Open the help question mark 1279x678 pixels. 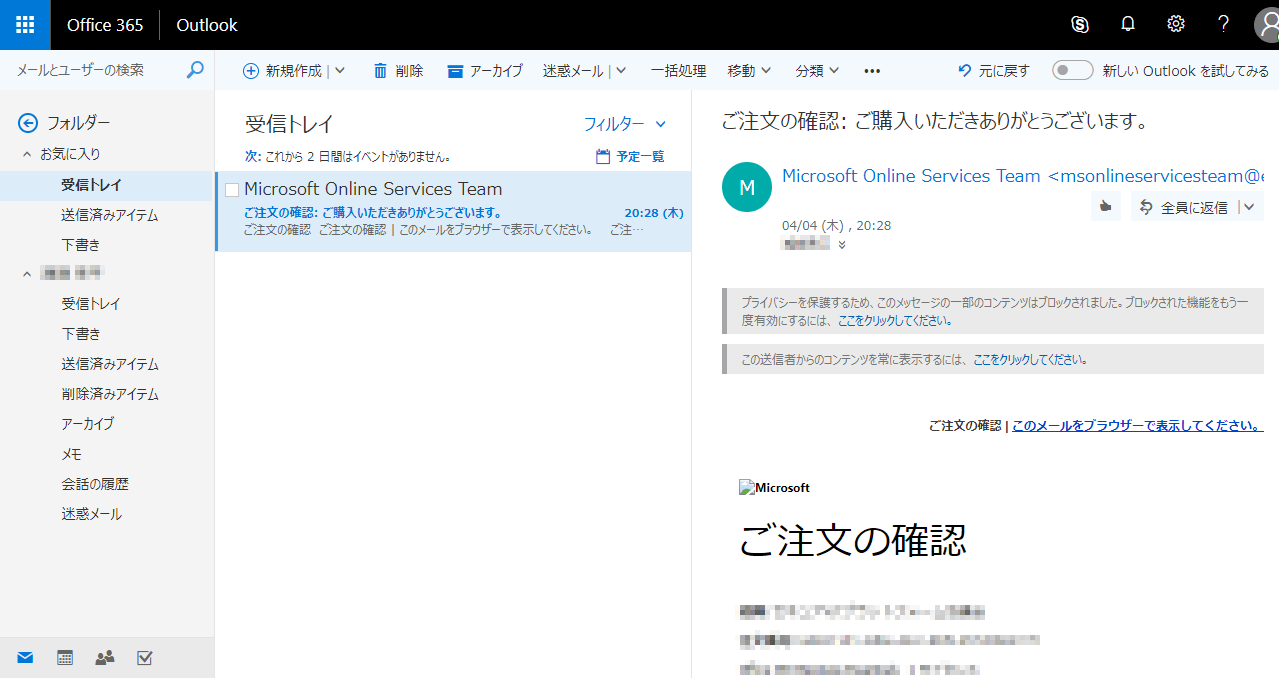[x=1224, y=25]
